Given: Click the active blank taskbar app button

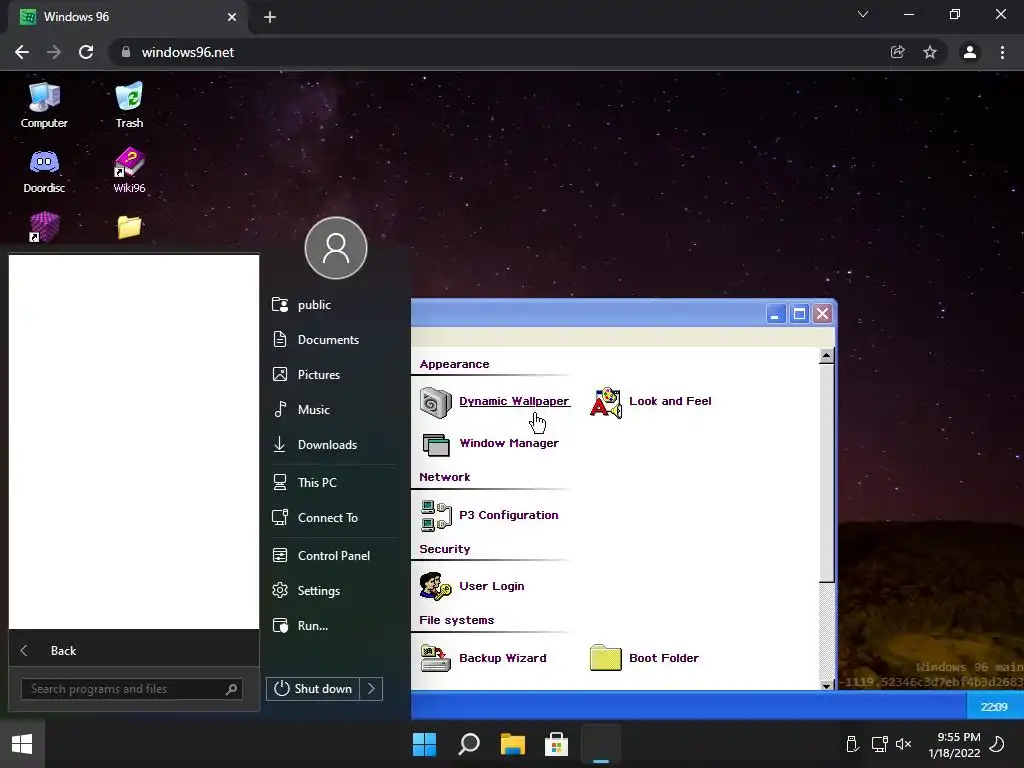Looking at the screenshot, I should coord(601,744).
